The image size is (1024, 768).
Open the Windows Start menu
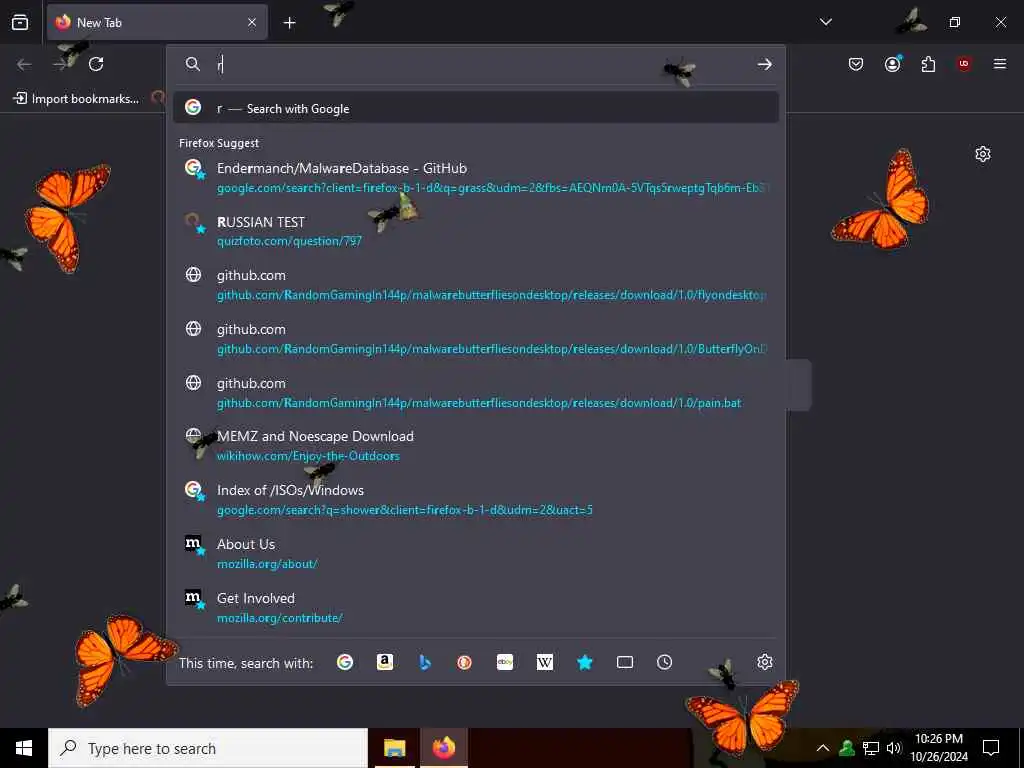pyautogui.click(x=24, y=748)
